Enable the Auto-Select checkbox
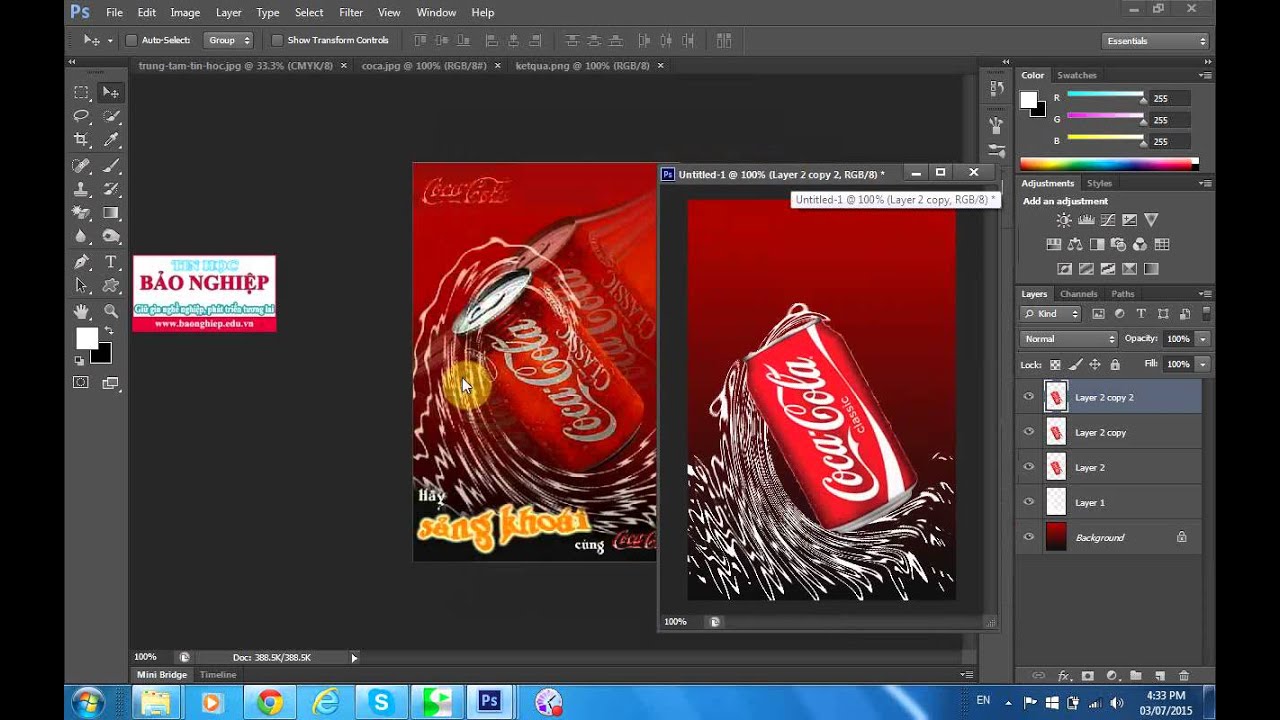Image resolution: width=1280 pixels, height=720 pixels. 131,40
